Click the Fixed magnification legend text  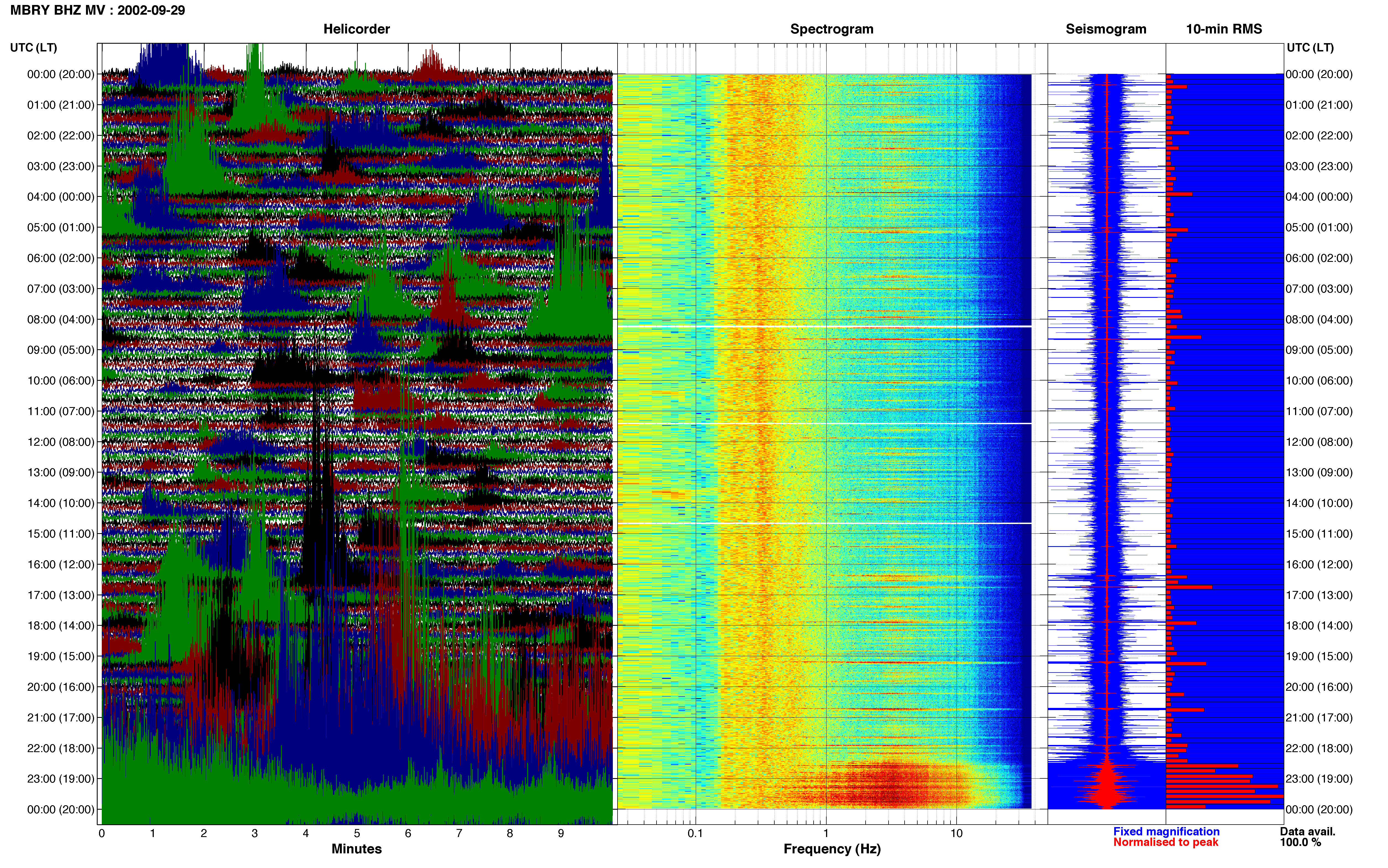click(x=1166, y=831)
